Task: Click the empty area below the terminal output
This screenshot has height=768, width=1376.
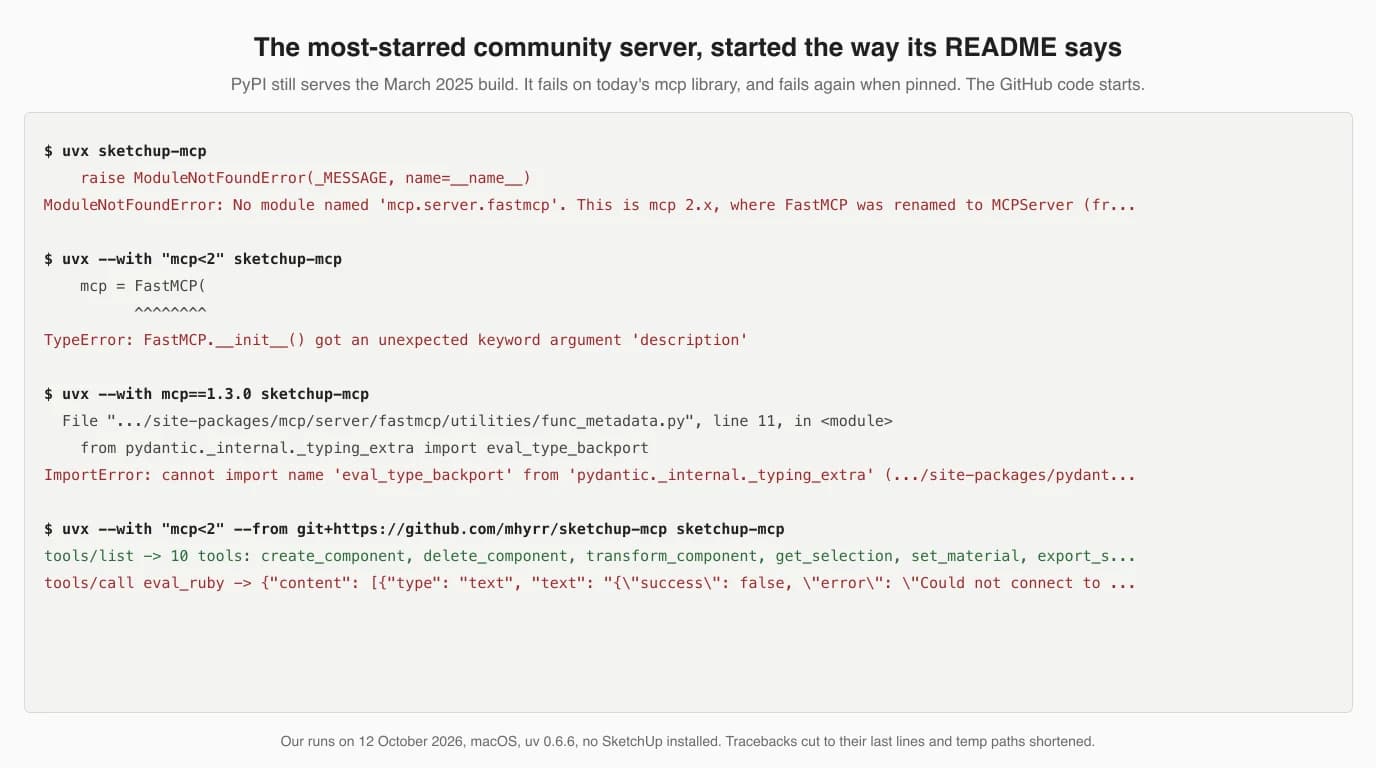Action: [688, 650]
